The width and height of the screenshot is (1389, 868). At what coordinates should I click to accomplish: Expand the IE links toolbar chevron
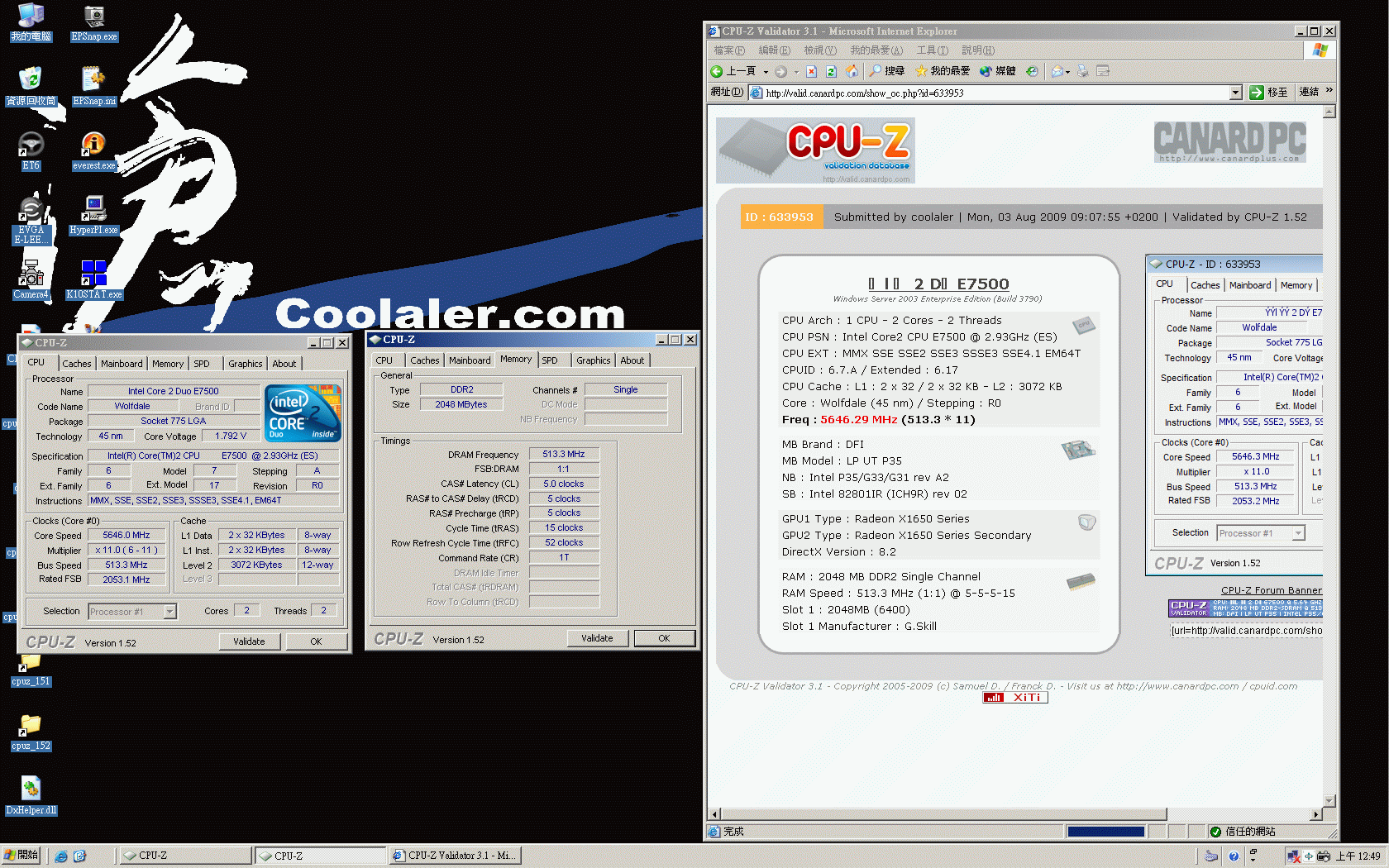coord(1329,91)
